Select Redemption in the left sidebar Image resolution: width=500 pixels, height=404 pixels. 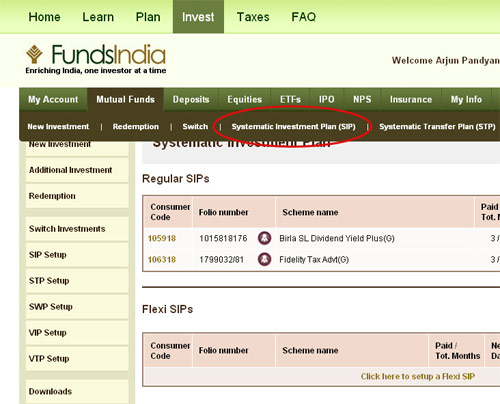pos(77,196)
